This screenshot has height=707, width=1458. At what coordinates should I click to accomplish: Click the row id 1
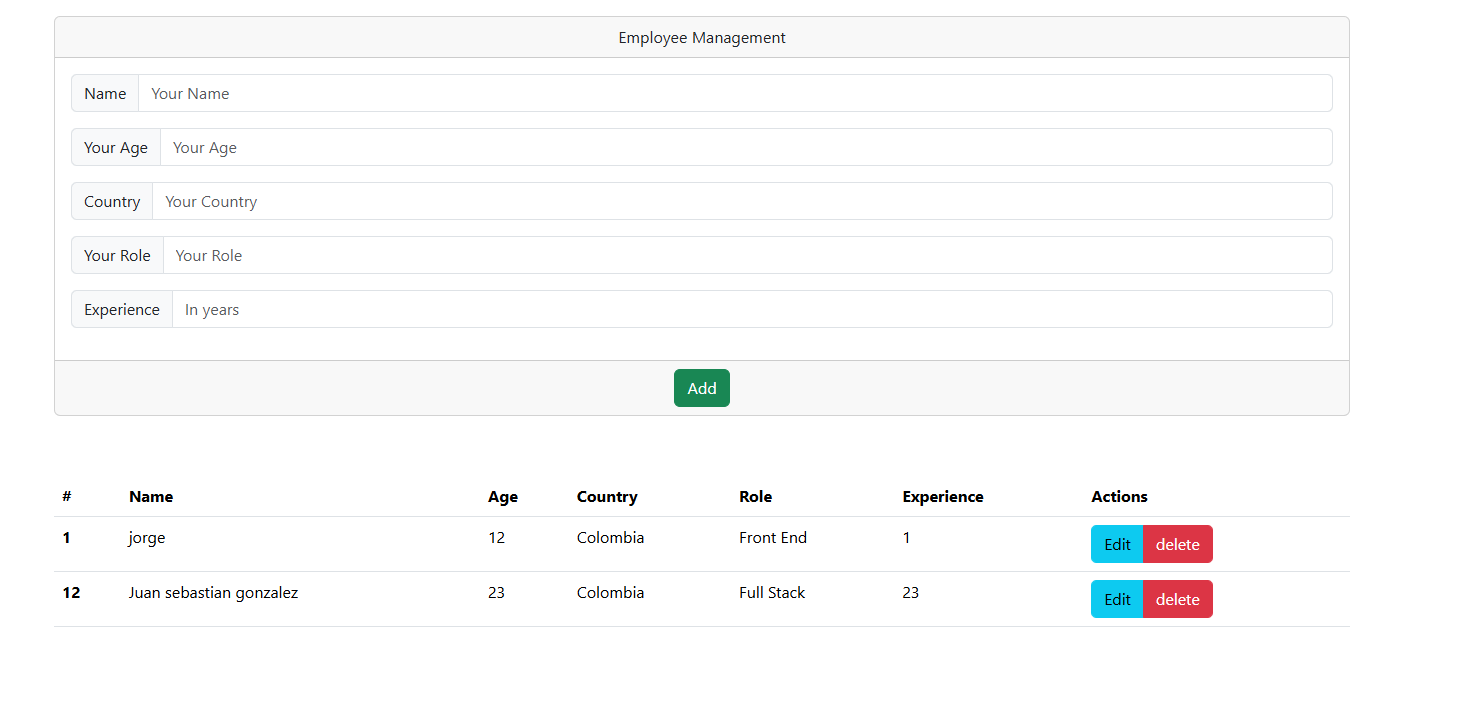pos(66,537)
